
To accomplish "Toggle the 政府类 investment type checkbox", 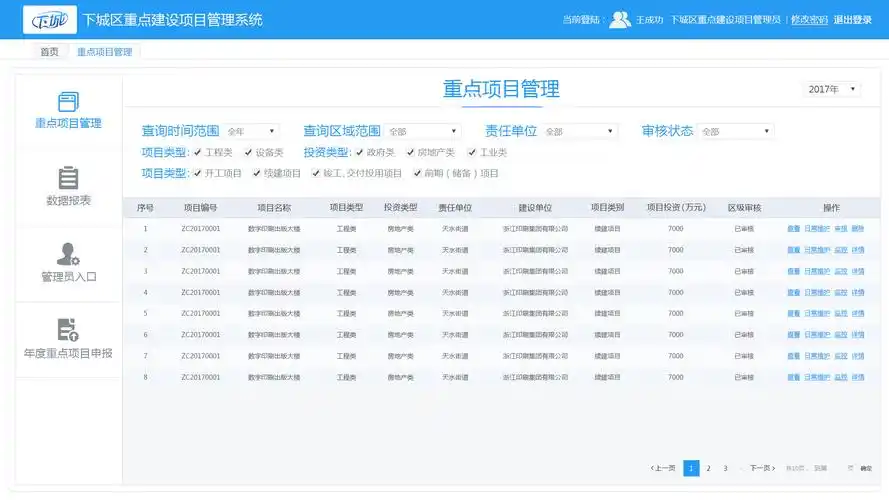I will point(359,152).
